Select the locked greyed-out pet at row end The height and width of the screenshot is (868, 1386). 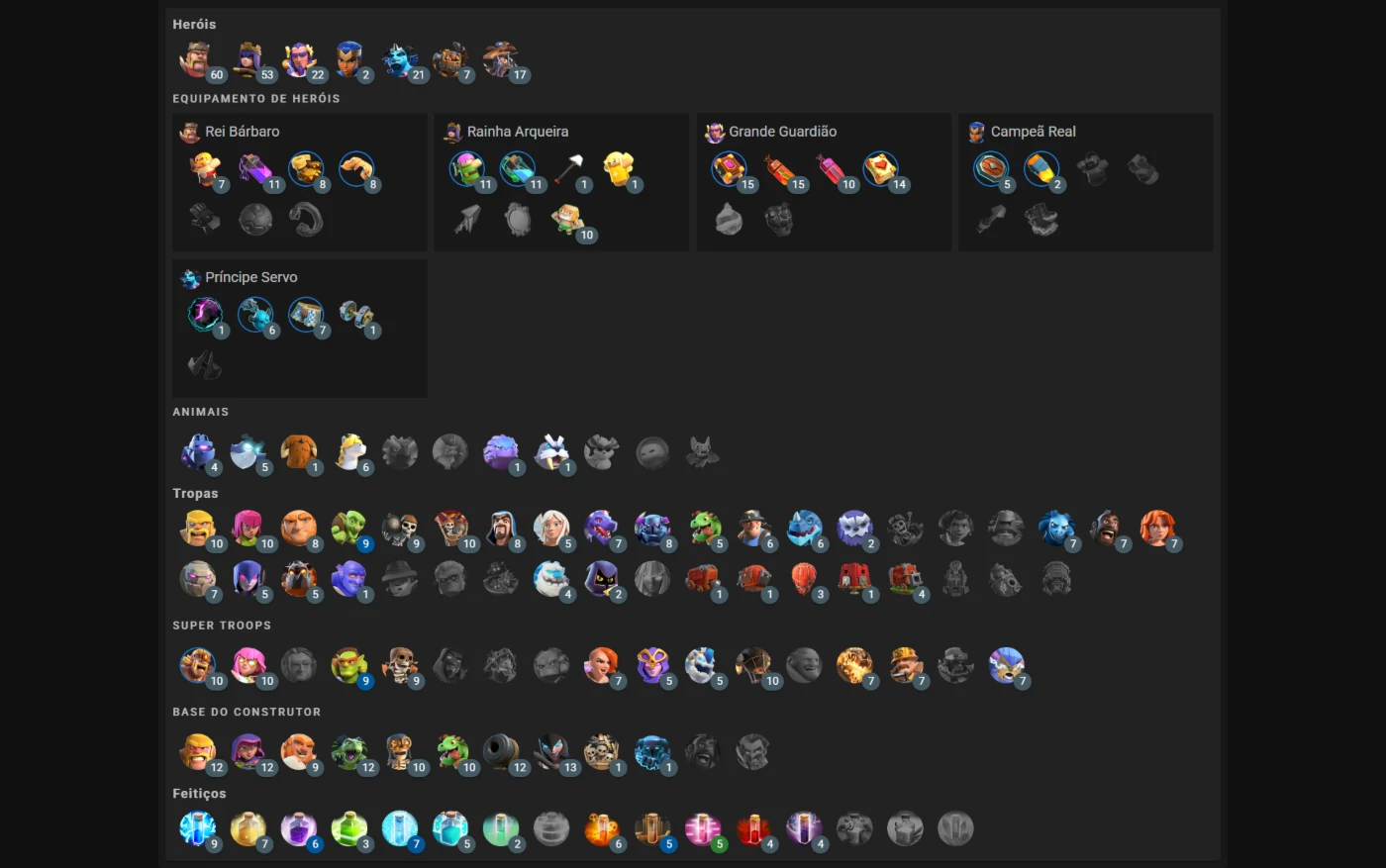coord(703,452)
